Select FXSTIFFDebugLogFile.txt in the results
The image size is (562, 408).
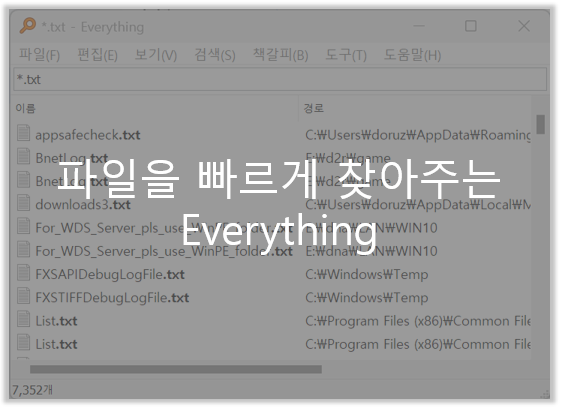pyautogui.click(x=112, y=298)
